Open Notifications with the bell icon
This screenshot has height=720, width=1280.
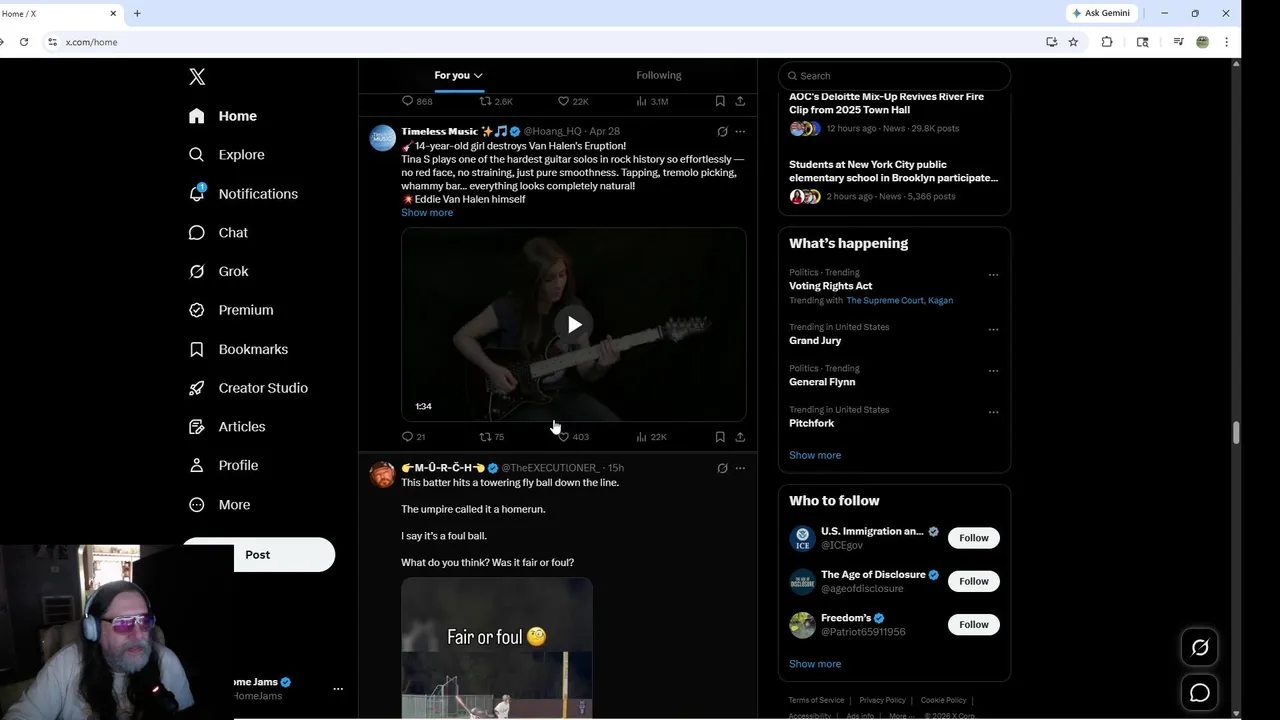243,194
